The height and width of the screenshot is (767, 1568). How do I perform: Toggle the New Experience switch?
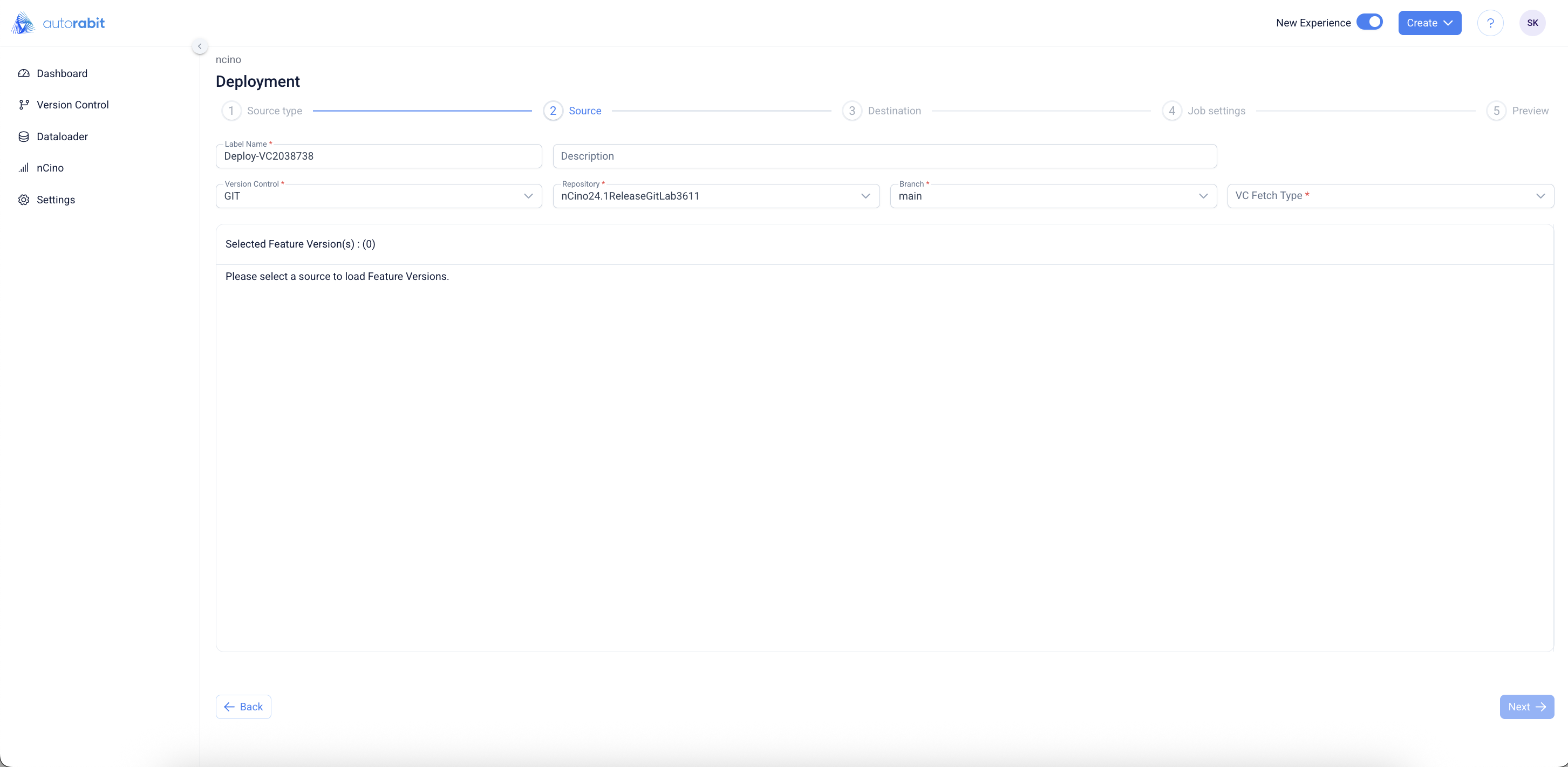coord(1369,22)
